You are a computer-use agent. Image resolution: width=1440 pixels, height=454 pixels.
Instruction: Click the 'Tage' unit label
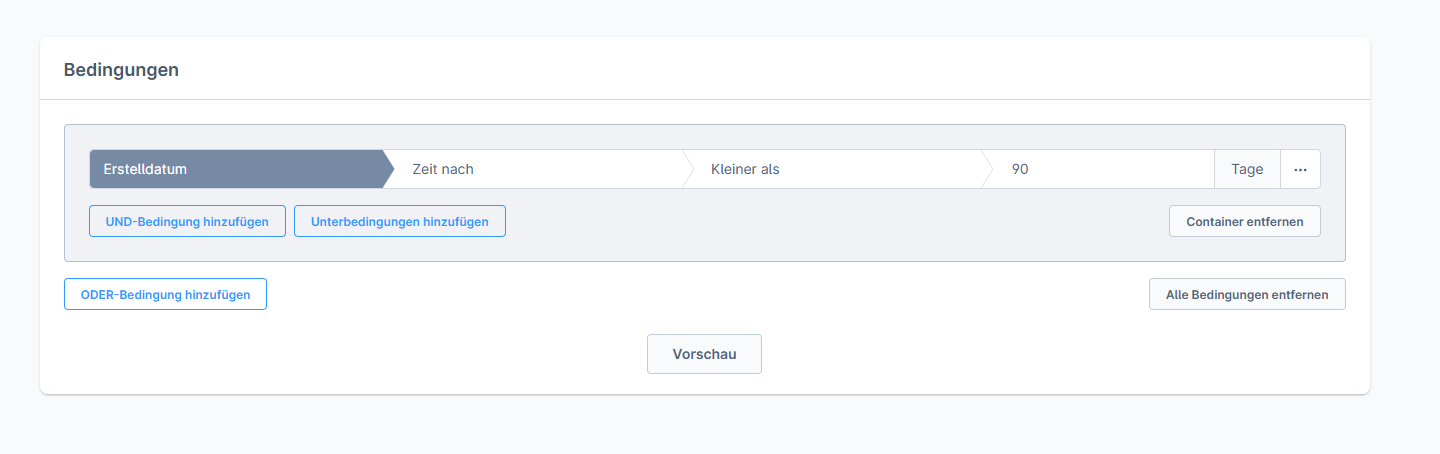(x=1247, y=169)
